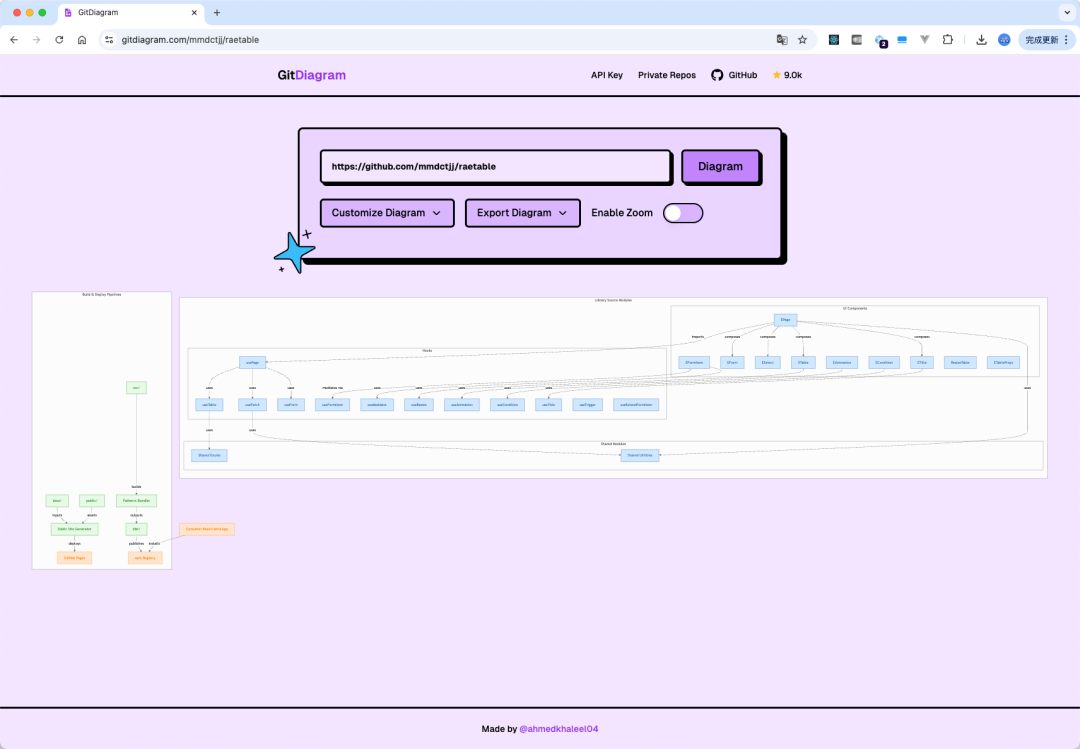Click the blue card-shaped extension icon
Screen dimensions: 1080x749
point(902,40)
